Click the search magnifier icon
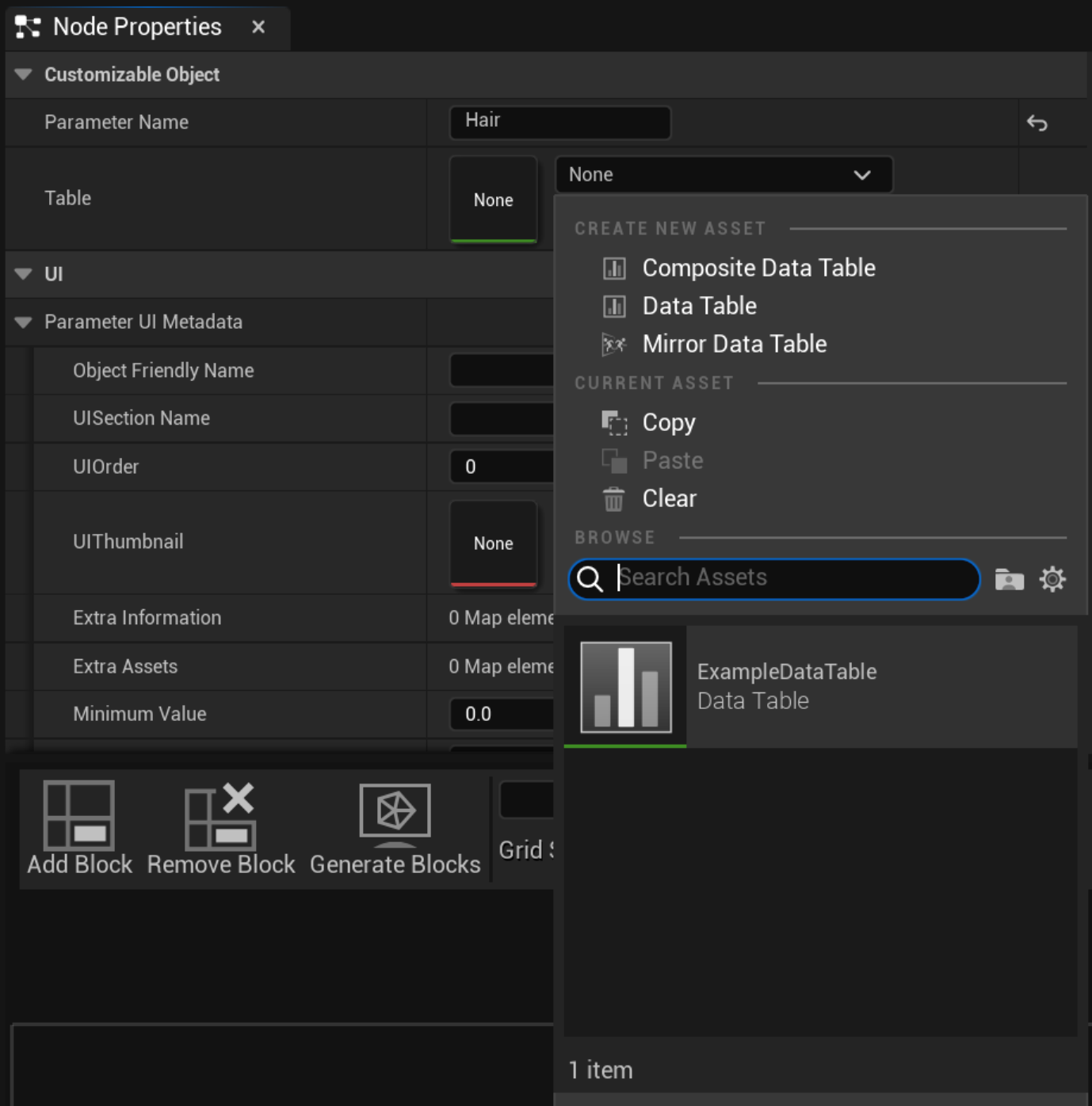Image resolution: width=1092 pixels, height=1106 pixels. click(x=590, y=579)
